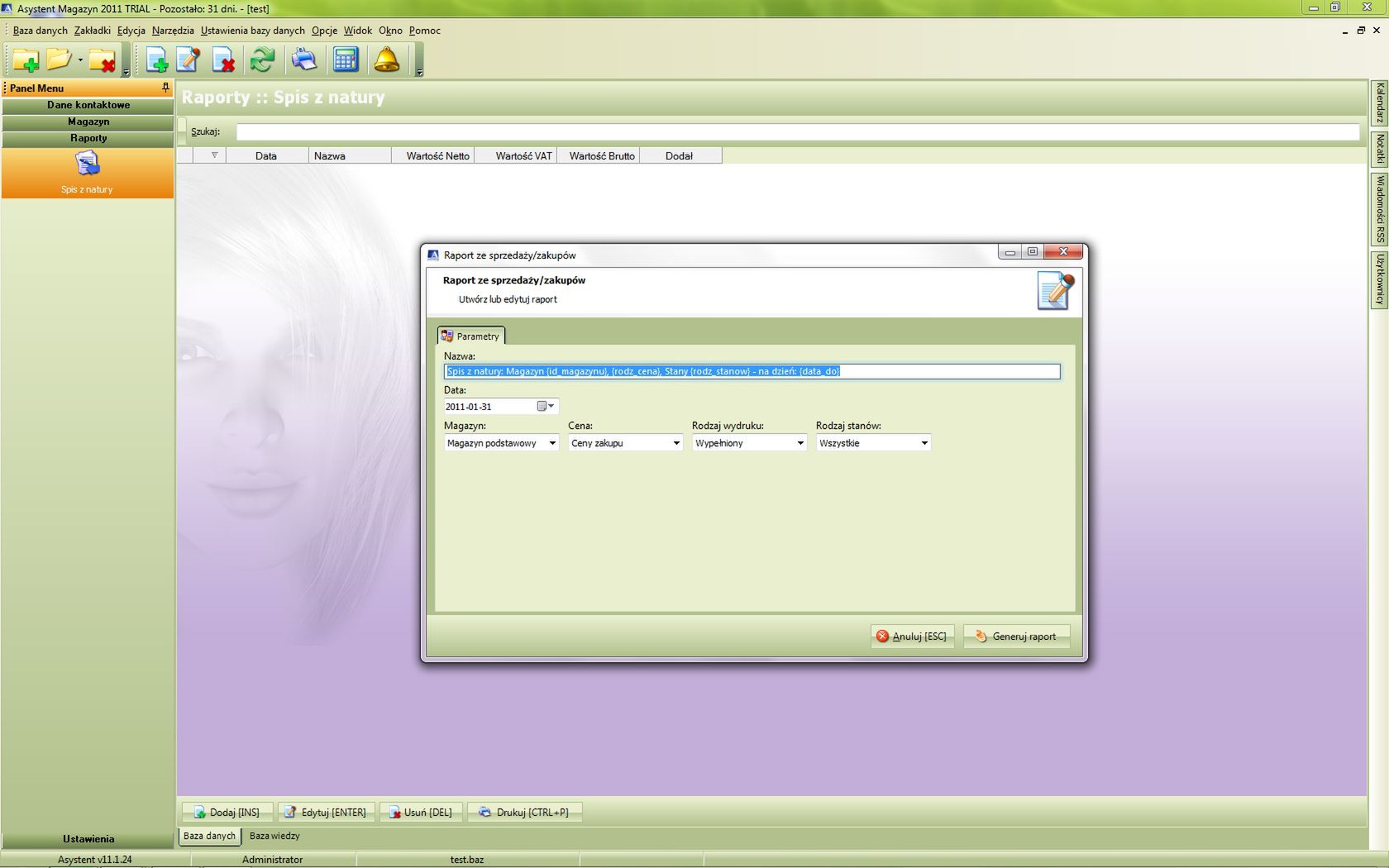Open the Wiadomości RSS side tab

coord(1379,209)
